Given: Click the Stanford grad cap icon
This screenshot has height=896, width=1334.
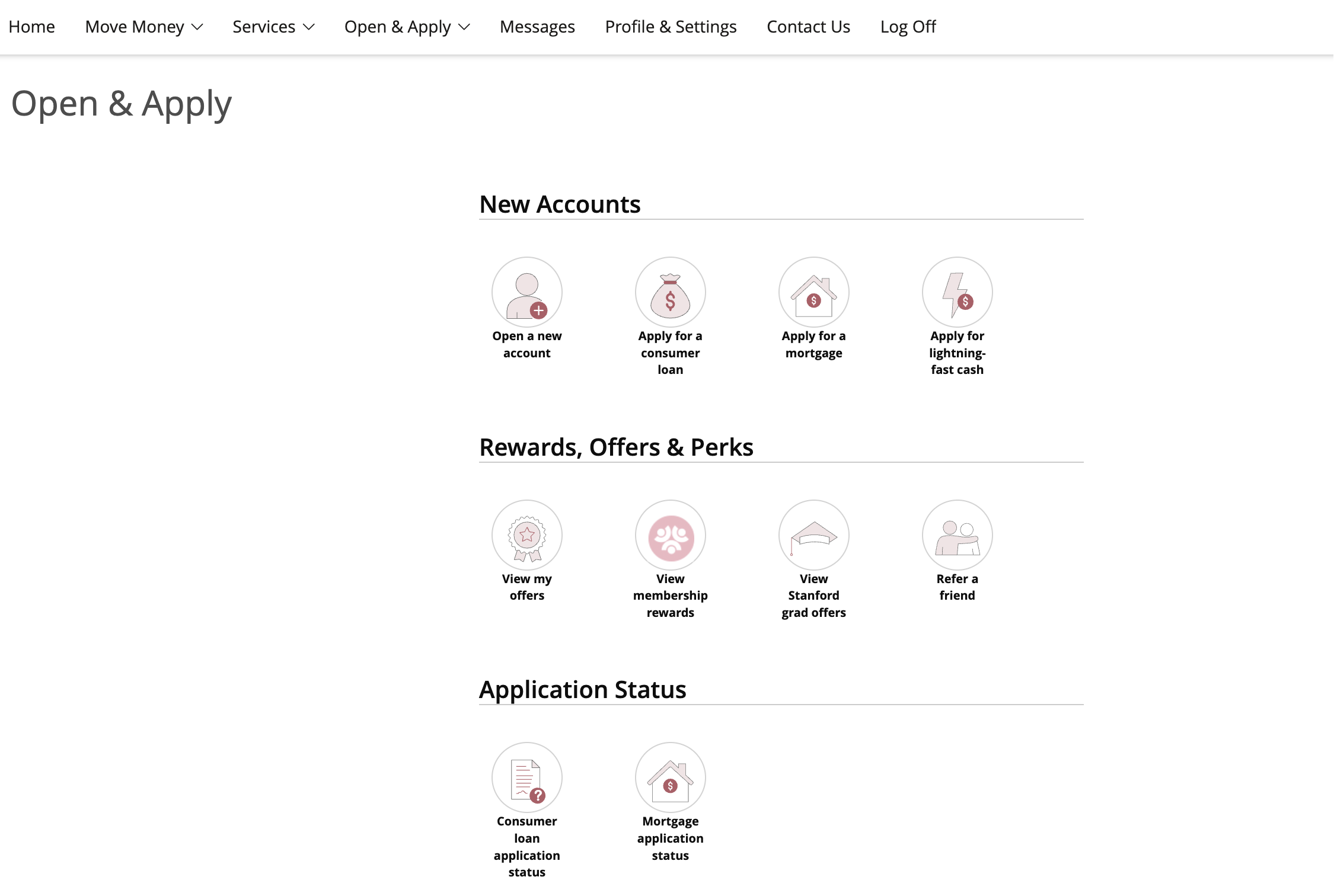Looking at the screenshot, I should (x=813, y=535).
